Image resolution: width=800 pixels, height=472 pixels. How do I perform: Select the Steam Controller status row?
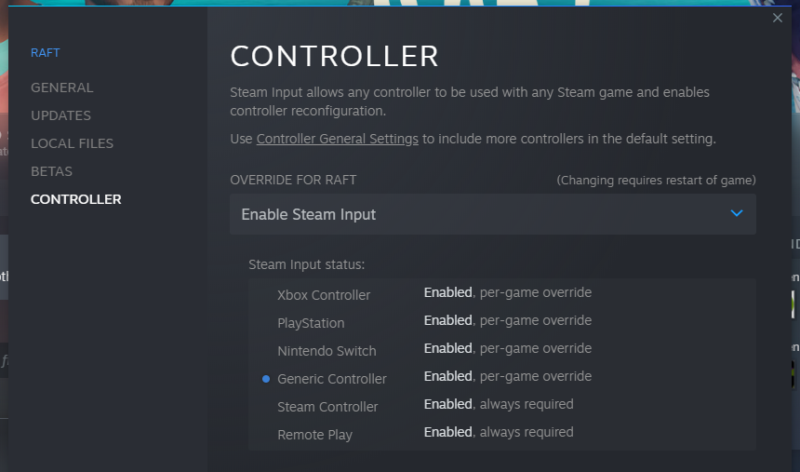click(502, 405)
